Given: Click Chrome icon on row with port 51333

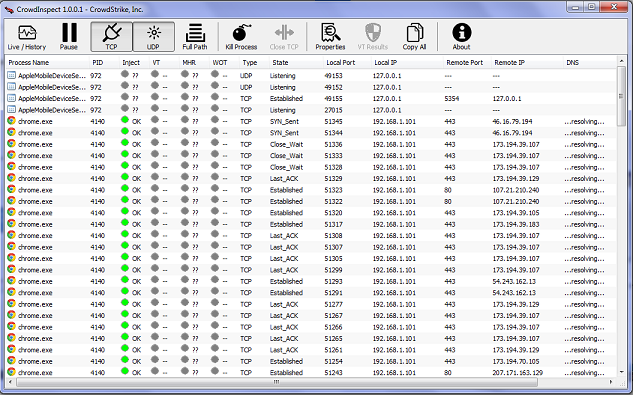Looking at the screenshot, I should [x=11, y=155].
